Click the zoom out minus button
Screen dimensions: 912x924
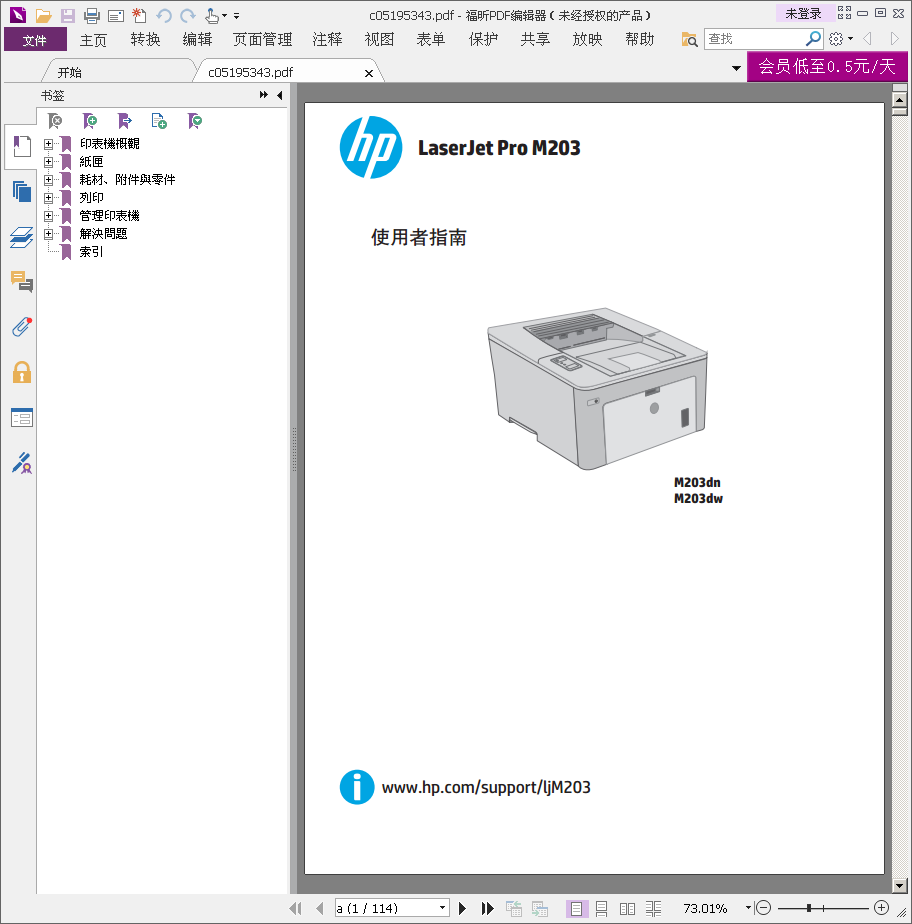pyautogui.click(x=764, y=908)
